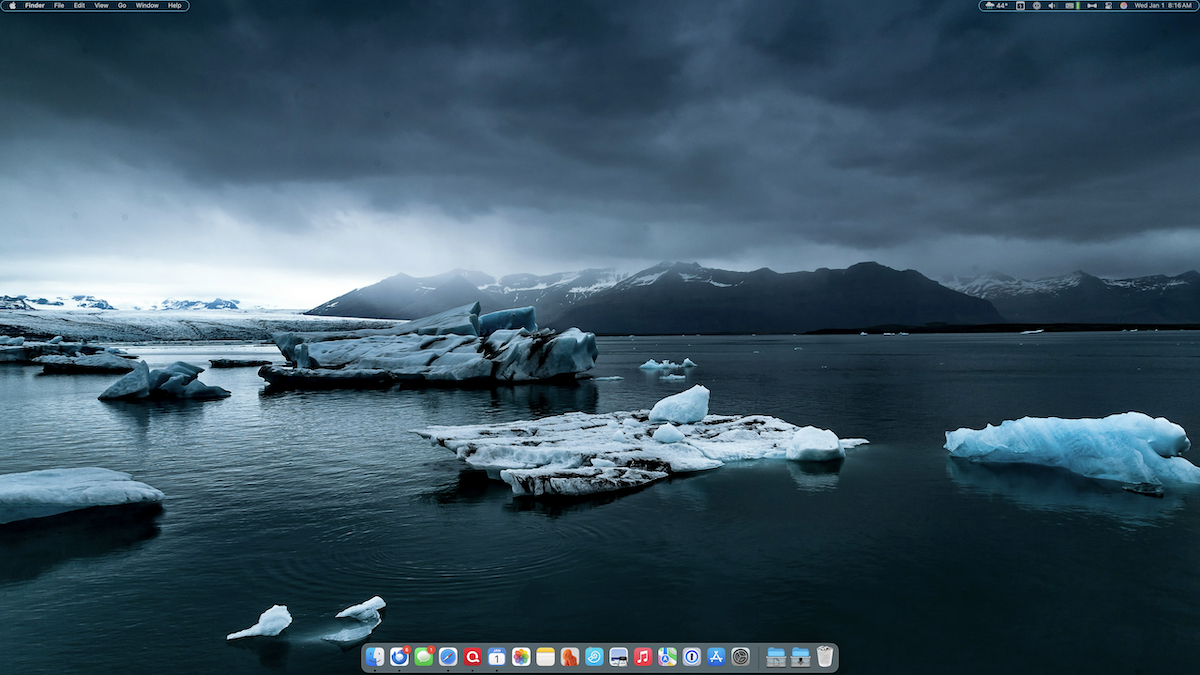The image size is (1200, 675).
Task: Click the Siri icon in menu bar
Action: coord(1124,5)
